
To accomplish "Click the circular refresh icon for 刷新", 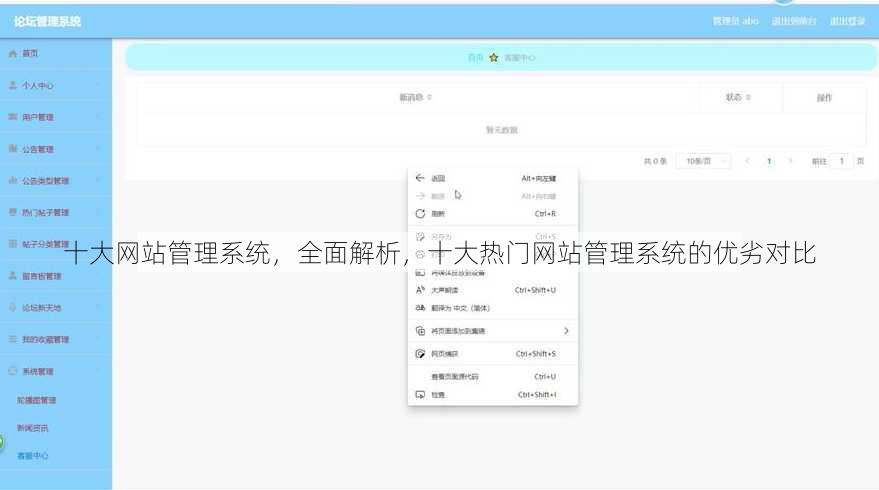I will (x=420, y=214).
